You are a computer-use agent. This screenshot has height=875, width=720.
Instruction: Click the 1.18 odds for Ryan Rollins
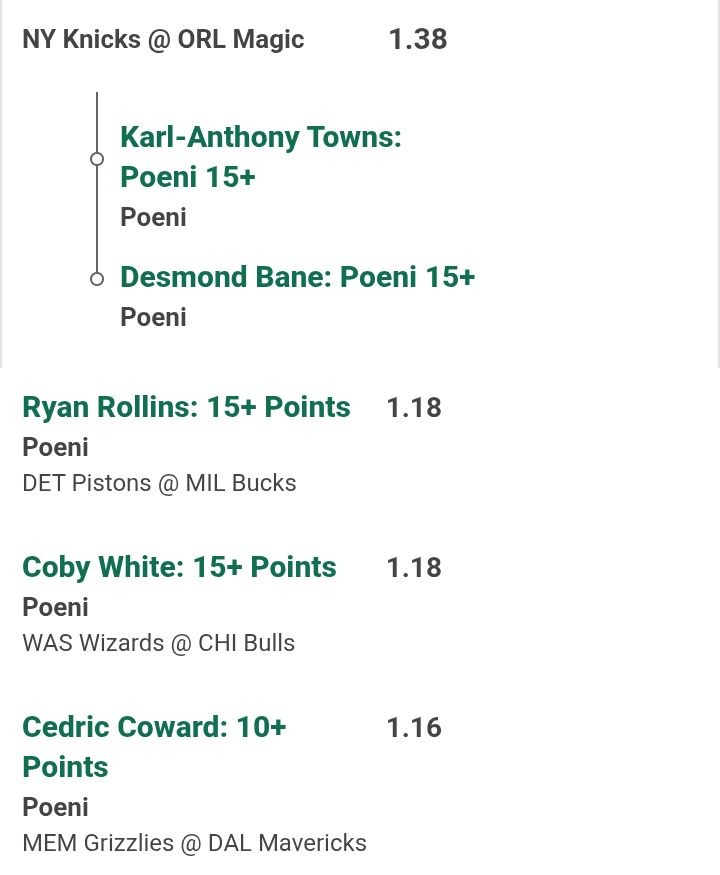413,407
